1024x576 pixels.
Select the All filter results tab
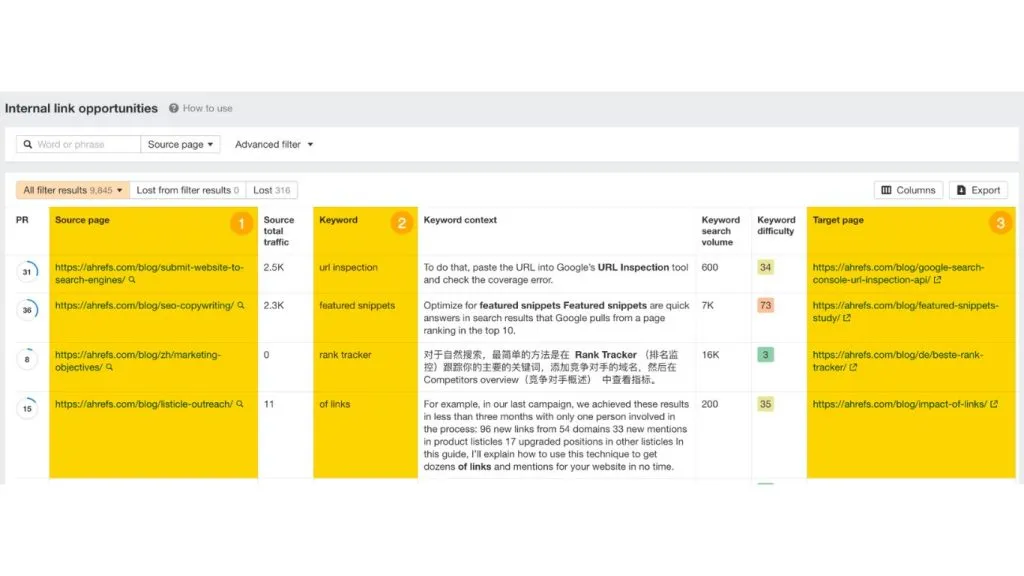72,190
